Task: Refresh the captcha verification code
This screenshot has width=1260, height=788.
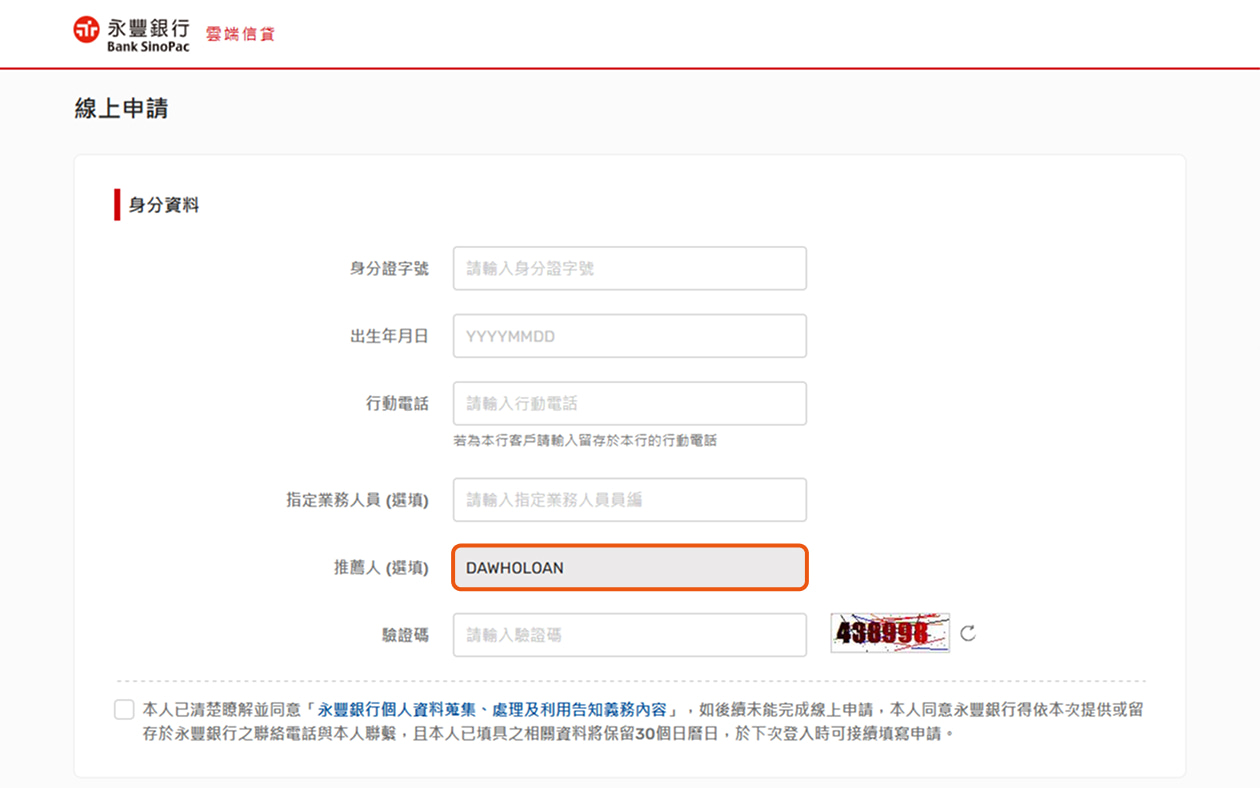Action: click(x=967, y=633)
